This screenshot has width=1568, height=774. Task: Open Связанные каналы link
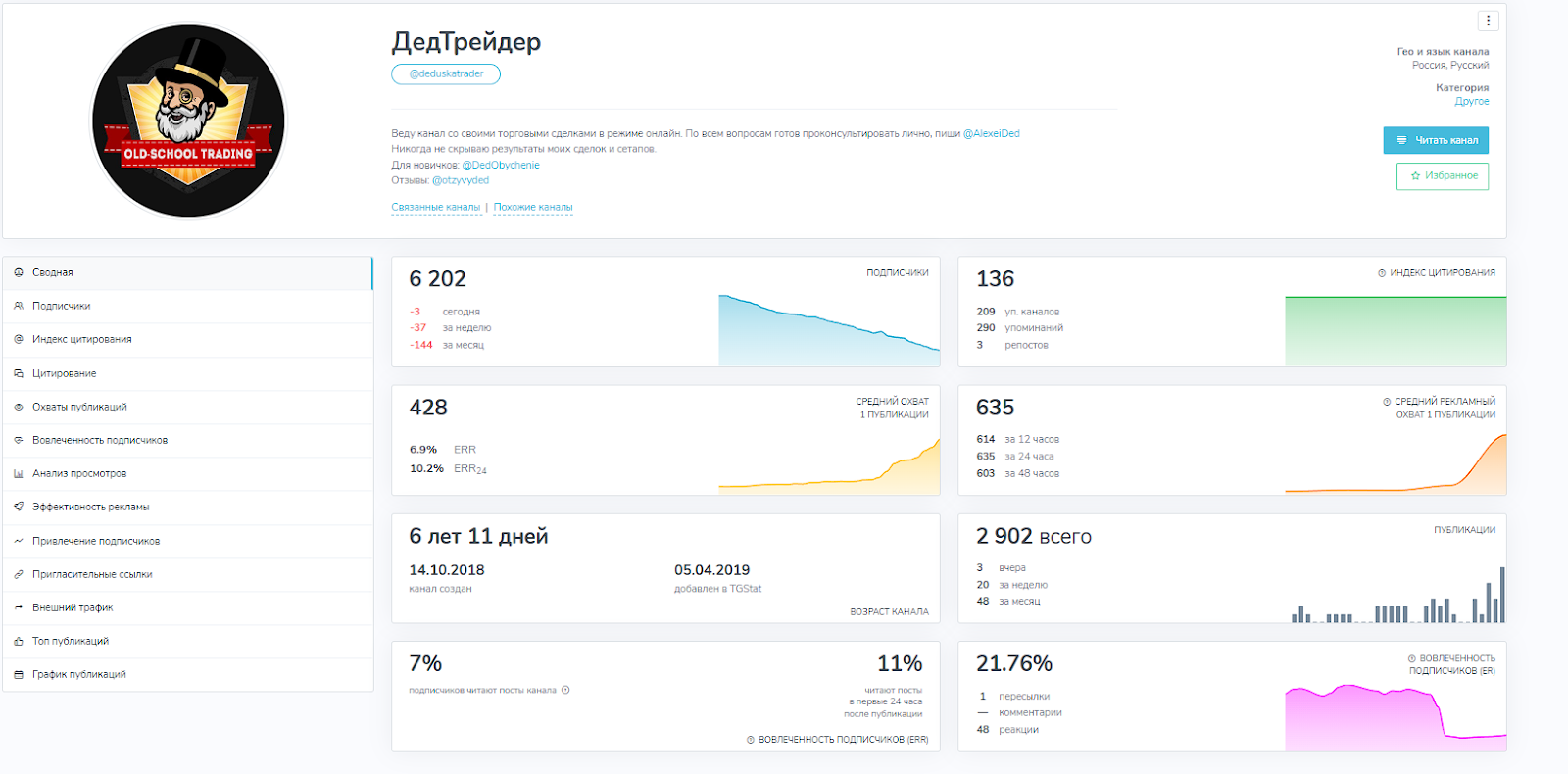(x=436, y=207)
